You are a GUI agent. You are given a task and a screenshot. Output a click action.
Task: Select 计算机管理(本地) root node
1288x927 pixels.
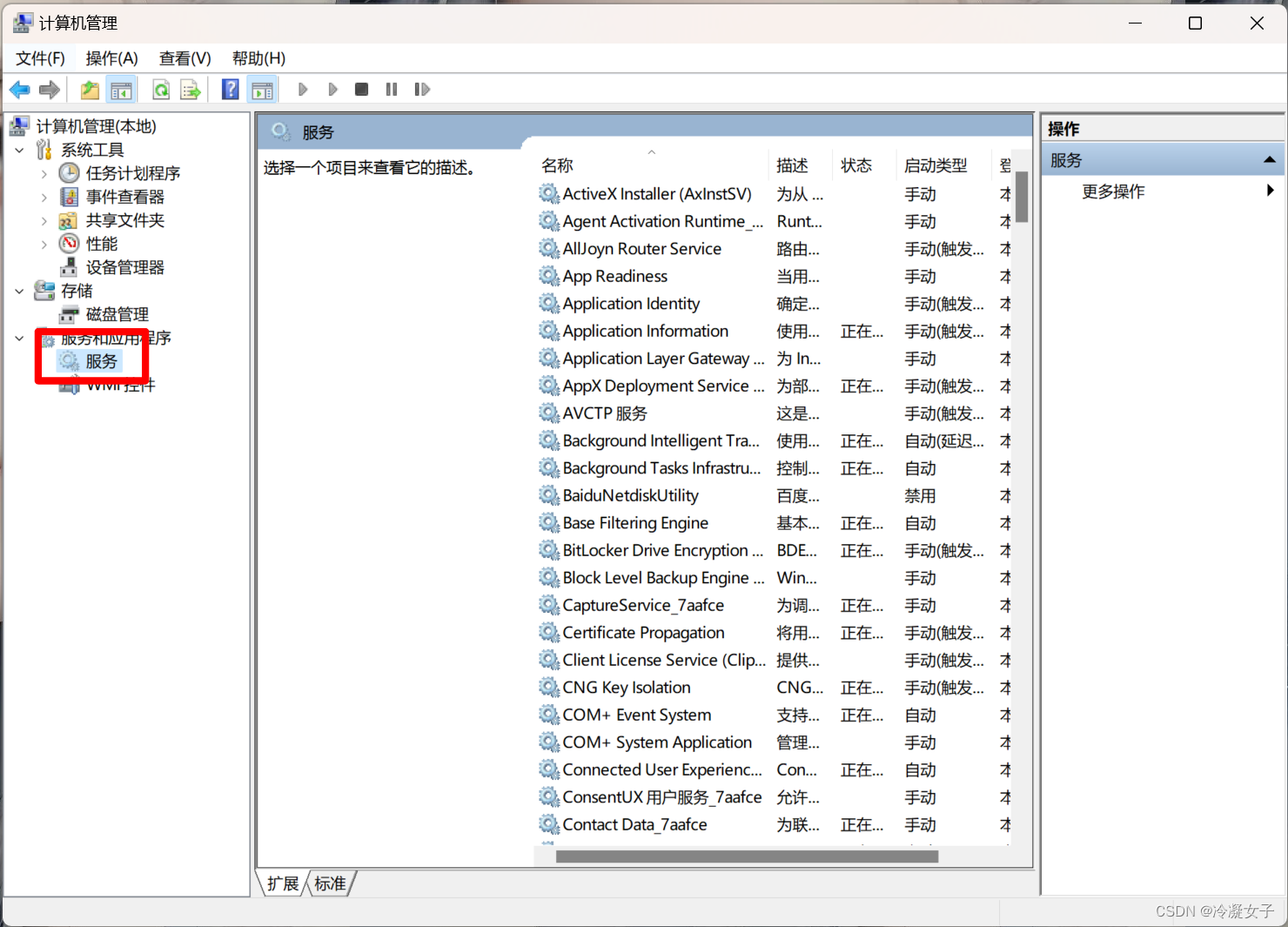point(96,126)
